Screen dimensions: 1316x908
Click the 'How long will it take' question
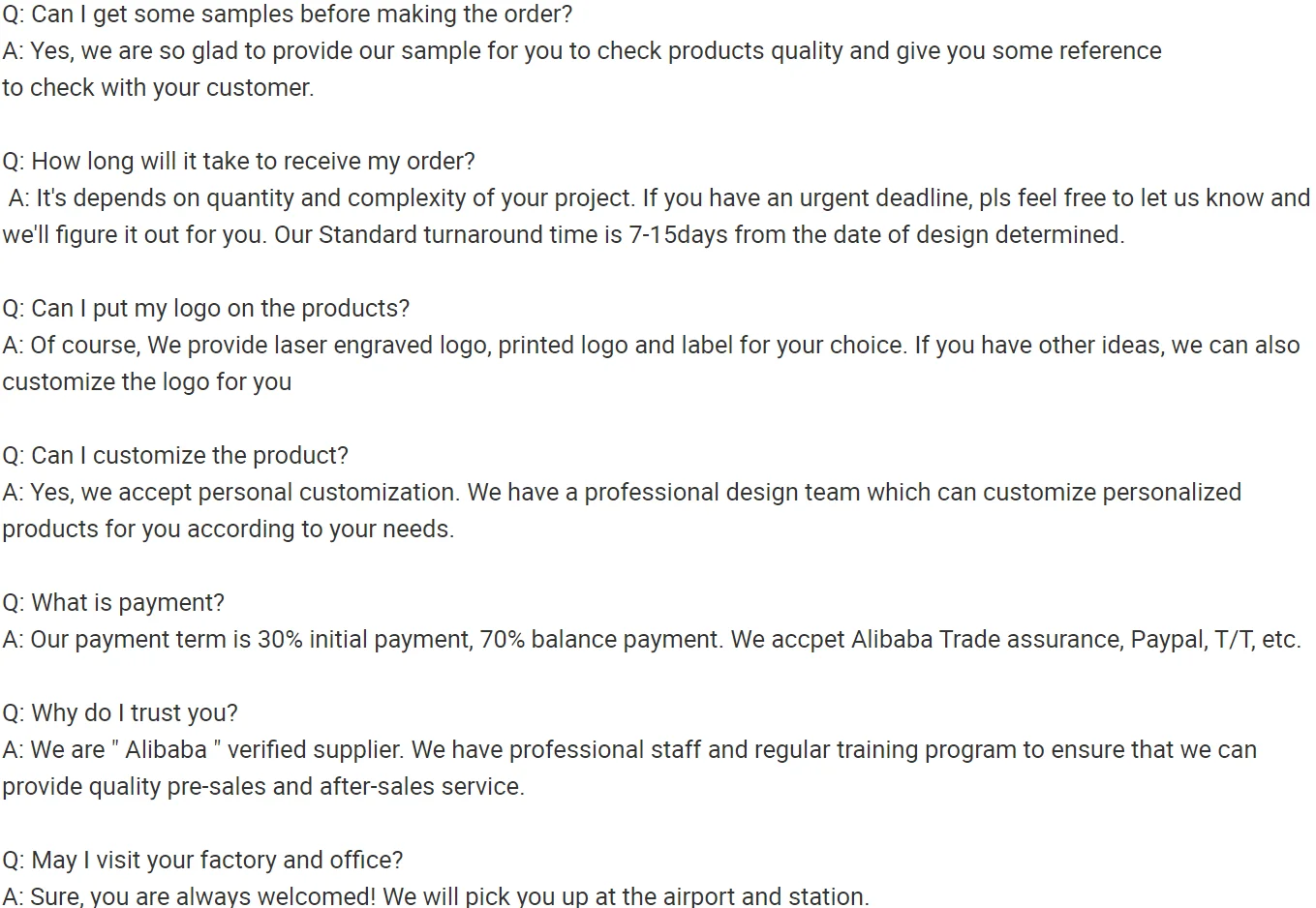coord(238,162)
